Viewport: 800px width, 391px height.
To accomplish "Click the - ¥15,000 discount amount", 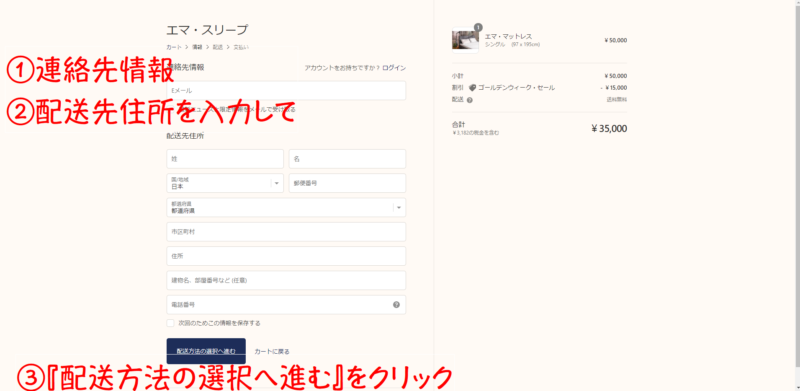I will point(614,88).
